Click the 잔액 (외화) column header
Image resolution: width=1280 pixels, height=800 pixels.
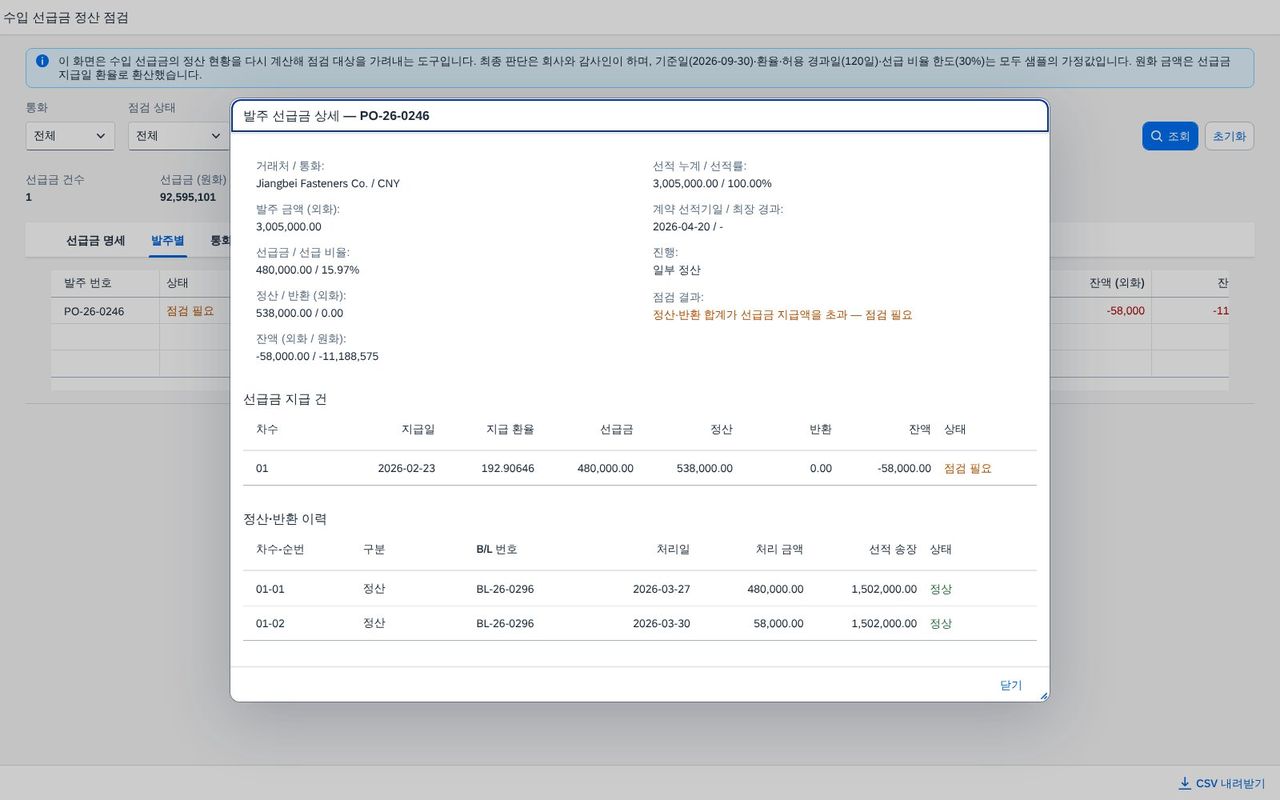tap(1117, 283)
